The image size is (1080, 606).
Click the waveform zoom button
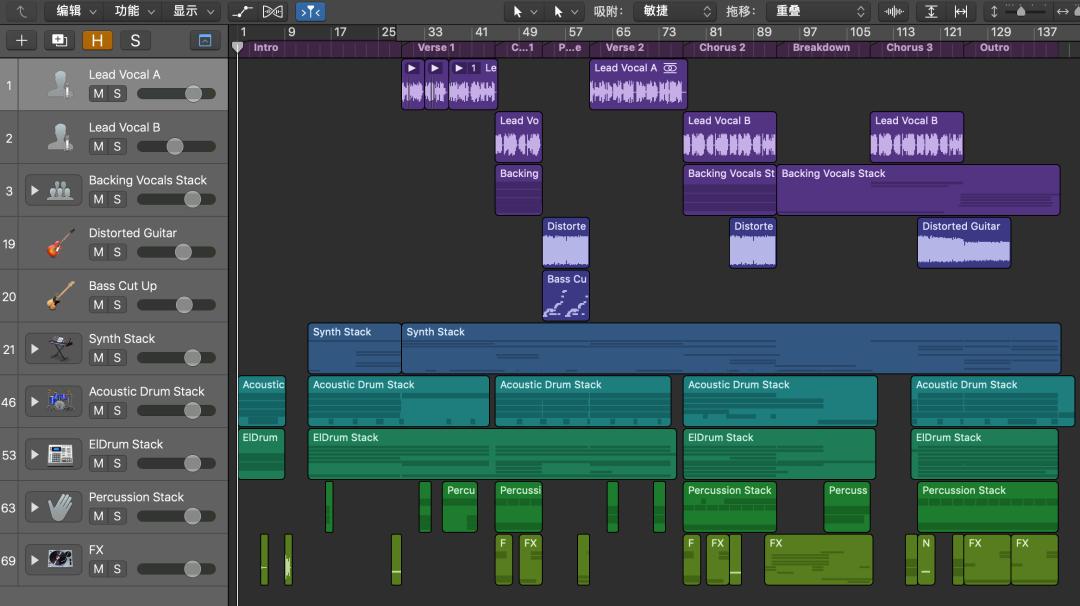[893, 12]
